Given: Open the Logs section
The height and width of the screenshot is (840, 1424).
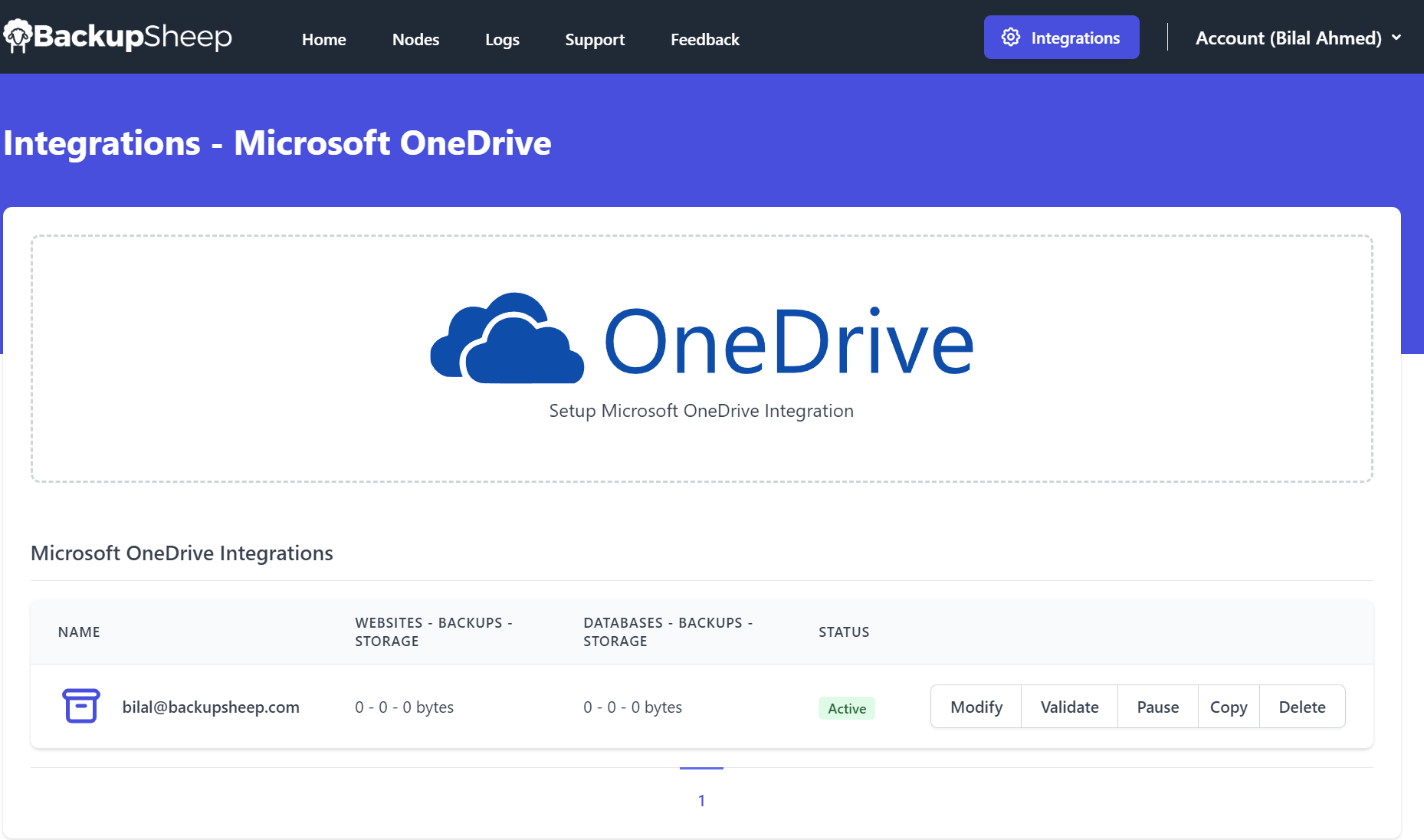Looking at the screenshot, I should [502, 39].
